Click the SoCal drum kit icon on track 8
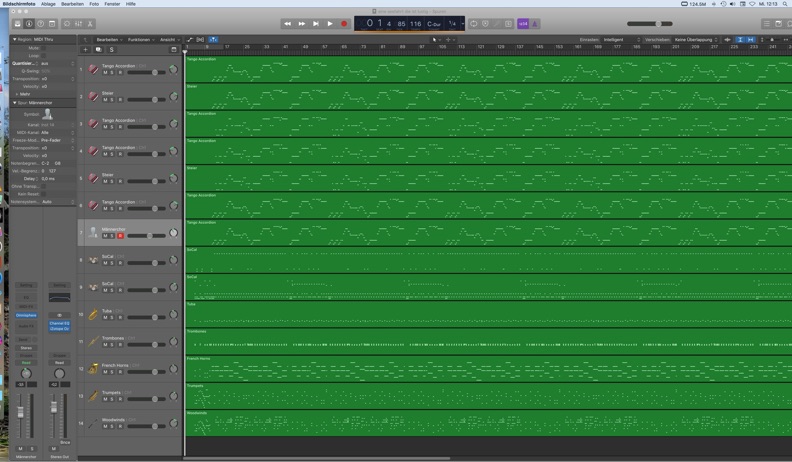 pos(93,260)
